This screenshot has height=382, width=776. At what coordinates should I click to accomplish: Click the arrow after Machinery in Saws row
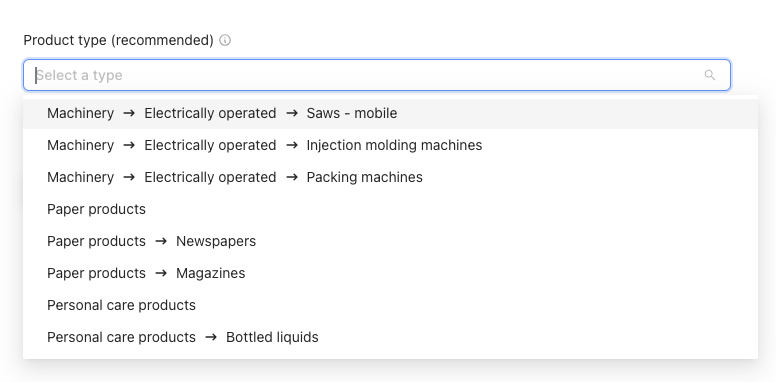pyautogui.click(x=129, y=113)
